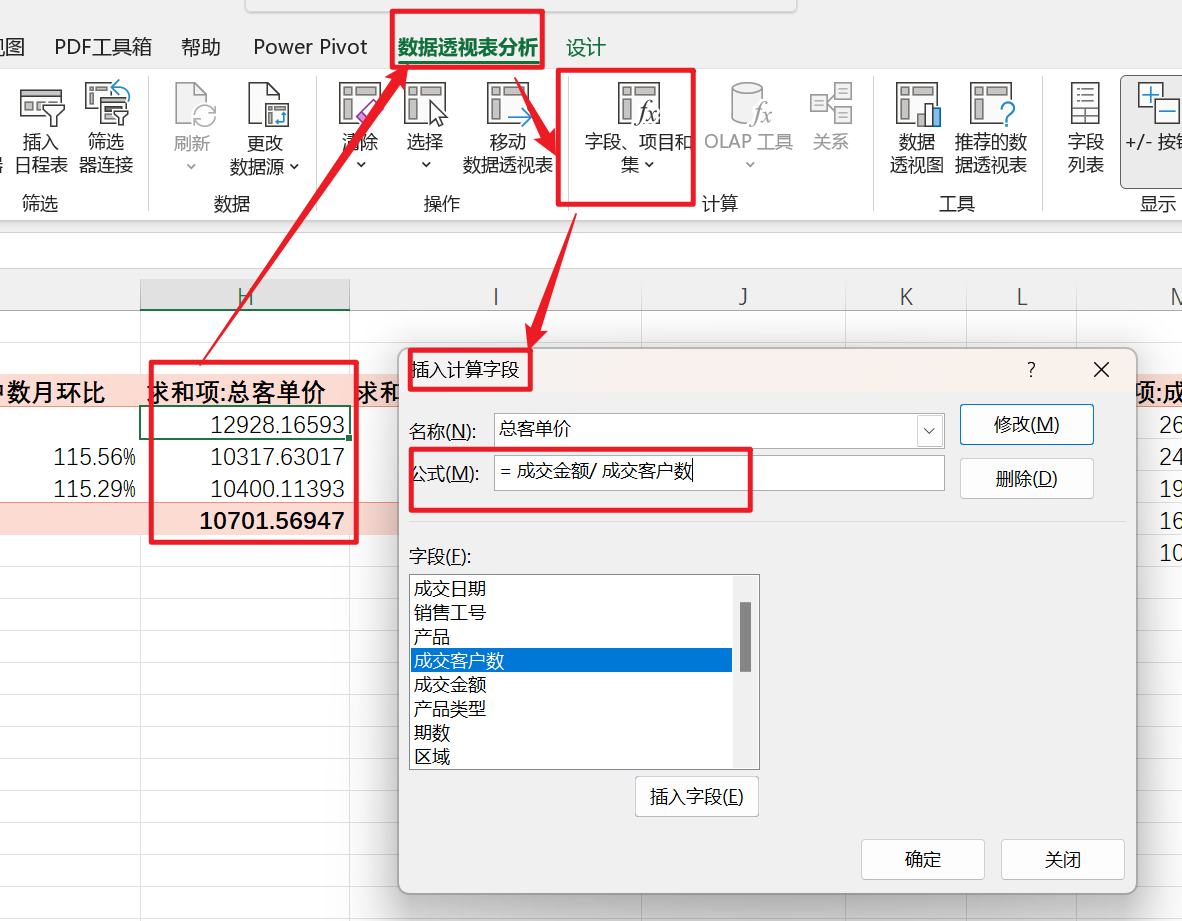Open the 名称 combo box dropdown
This screenshot has width=1182, height=921.
click(x=929, y=430)
